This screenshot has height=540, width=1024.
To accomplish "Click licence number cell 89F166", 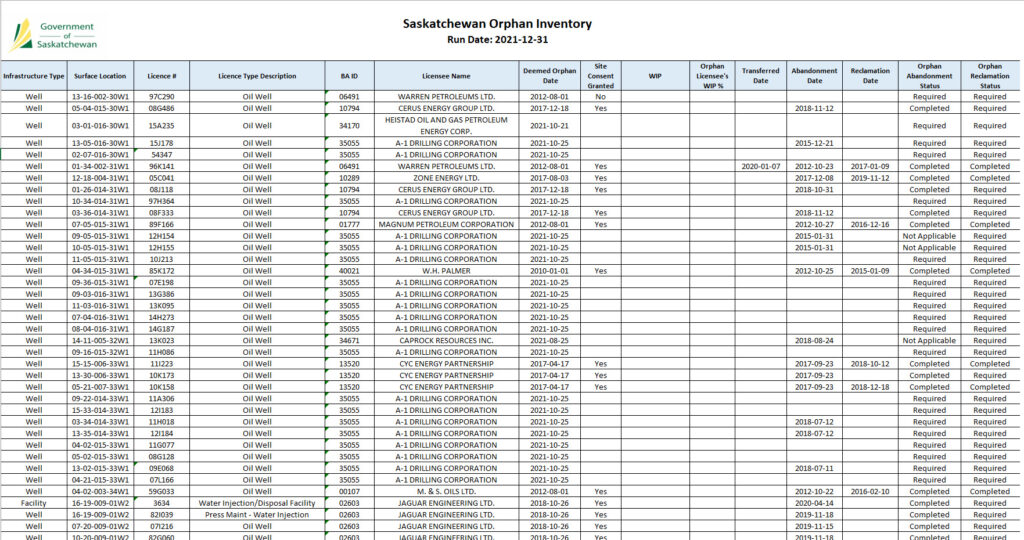I will tap(161, 224).
